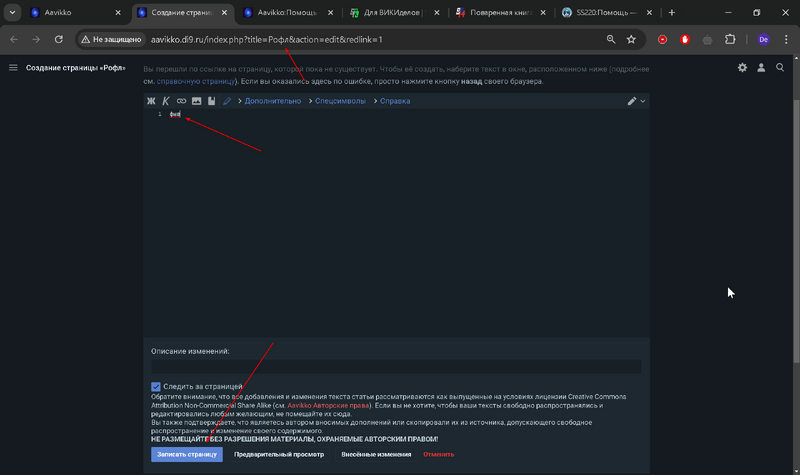Click the Создание страницы «Рофл» title

(76, 68)
